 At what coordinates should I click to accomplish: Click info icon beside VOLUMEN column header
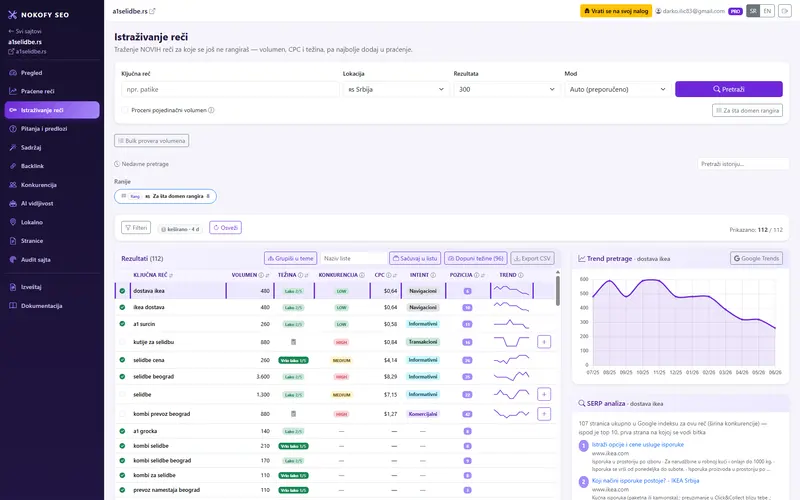click(x=261, y=275)
